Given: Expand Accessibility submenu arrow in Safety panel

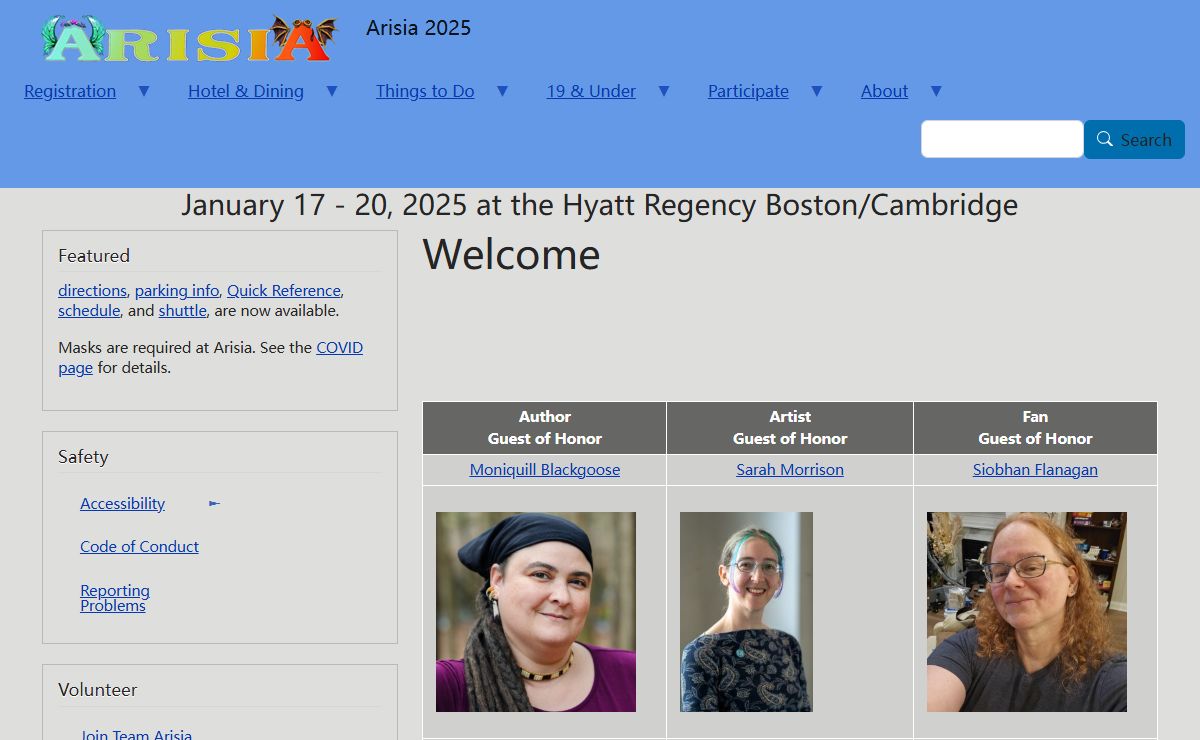Looking at the screenshot, I should pos(214,504).
